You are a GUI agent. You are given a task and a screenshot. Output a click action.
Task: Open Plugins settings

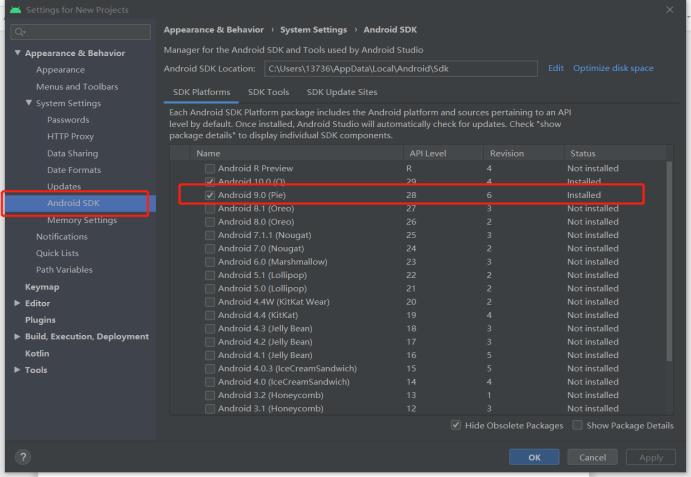point(40,320)
